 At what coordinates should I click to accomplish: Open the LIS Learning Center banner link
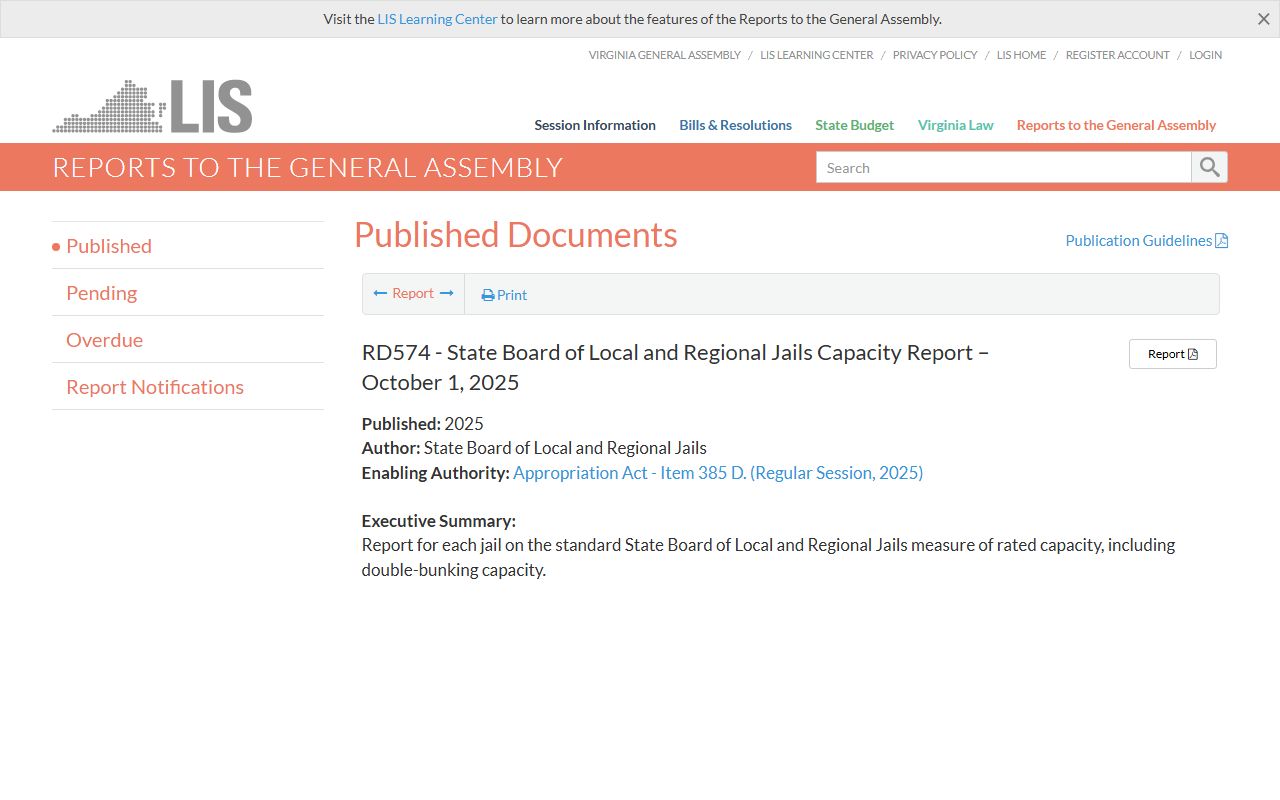(x=437, y=19)
